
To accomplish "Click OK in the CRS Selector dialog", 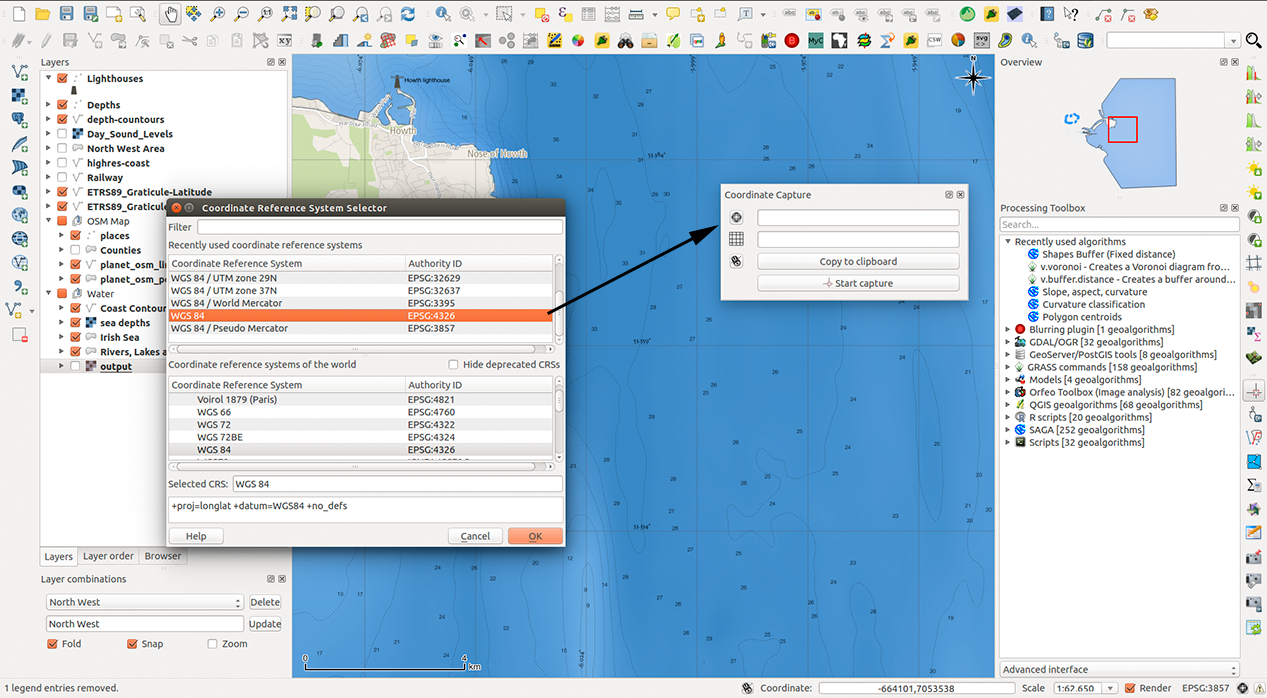I will (x=535, y=536).
